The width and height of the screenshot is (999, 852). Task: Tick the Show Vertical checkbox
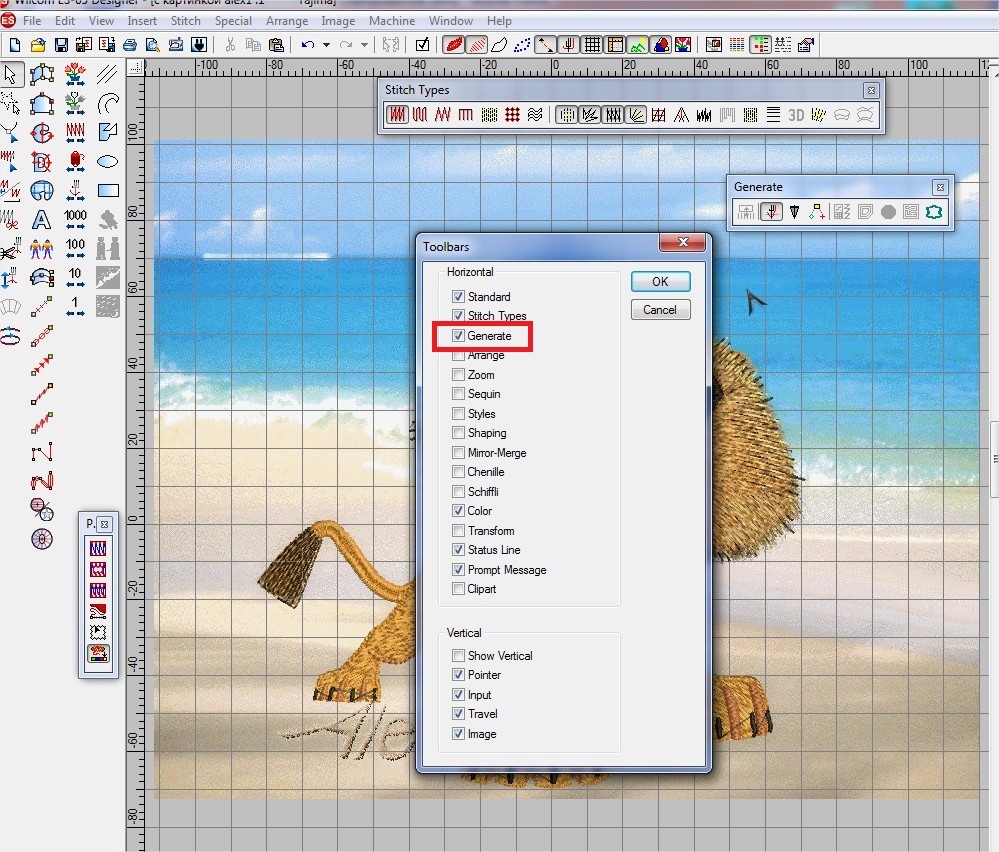tap(458, 656)
